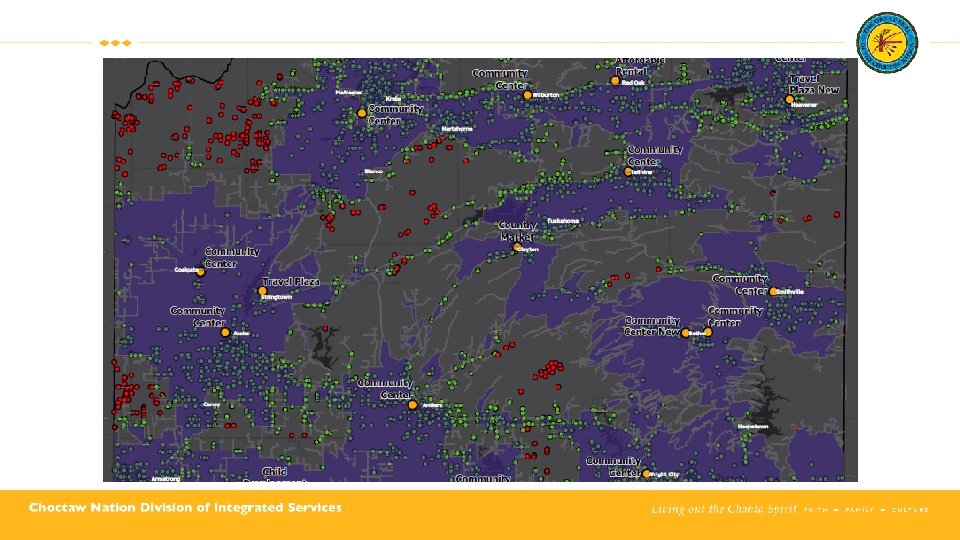Select the Tuskahoma town label
This screenshot has width=960, height=540.
(x=563, y=220)
